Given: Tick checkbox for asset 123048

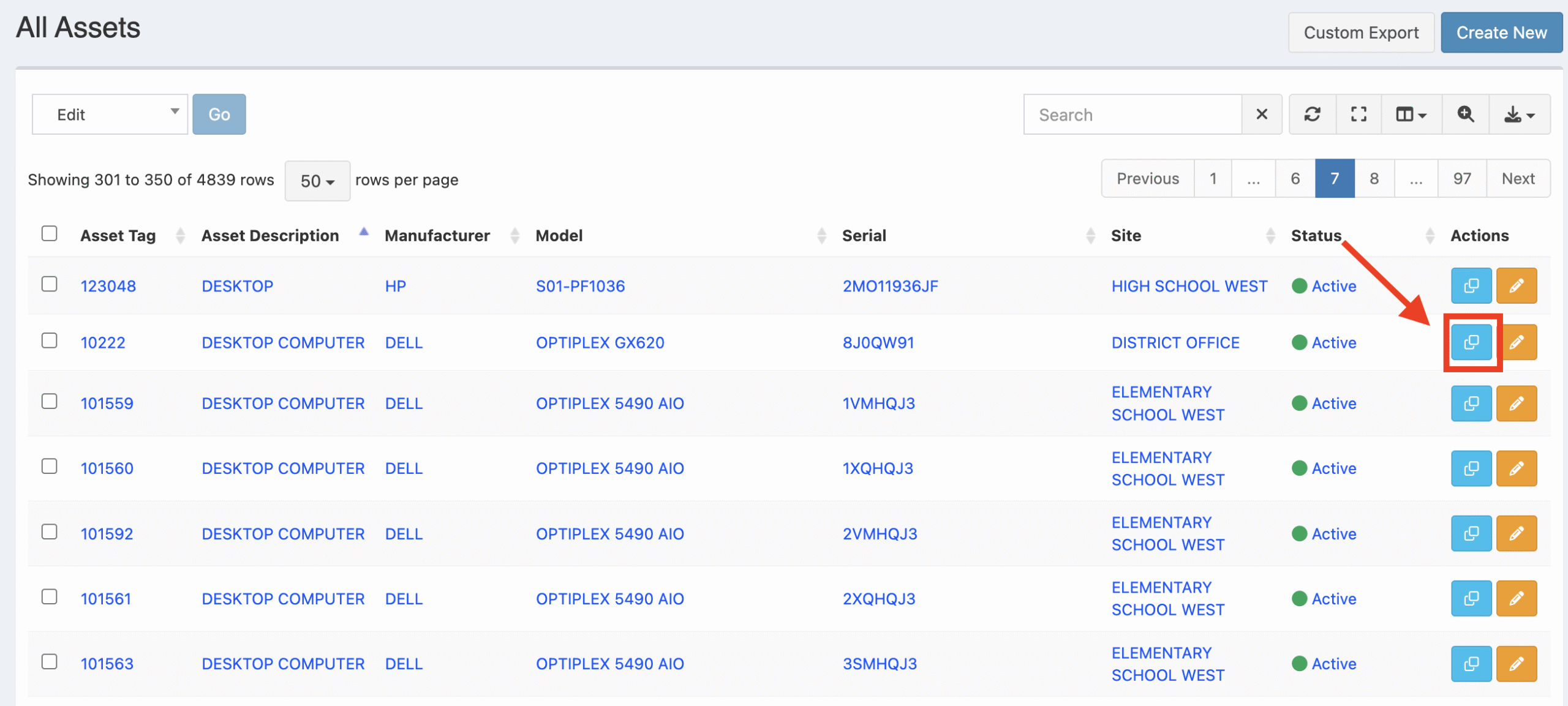Looking at the screenshot, I should pos(50,285).
